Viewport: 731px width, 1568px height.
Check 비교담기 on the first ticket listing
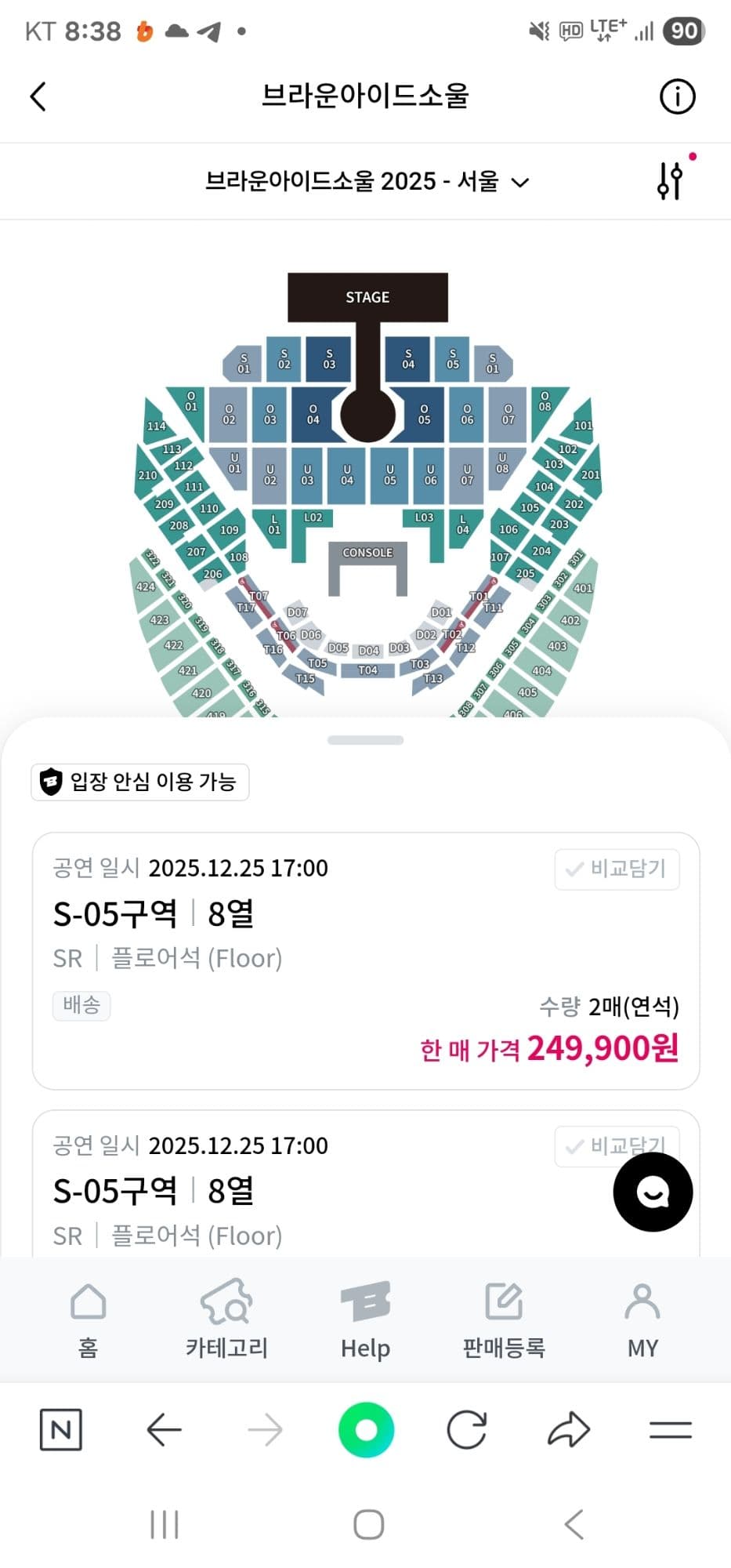pyautogui.click(x=617, y=869)
